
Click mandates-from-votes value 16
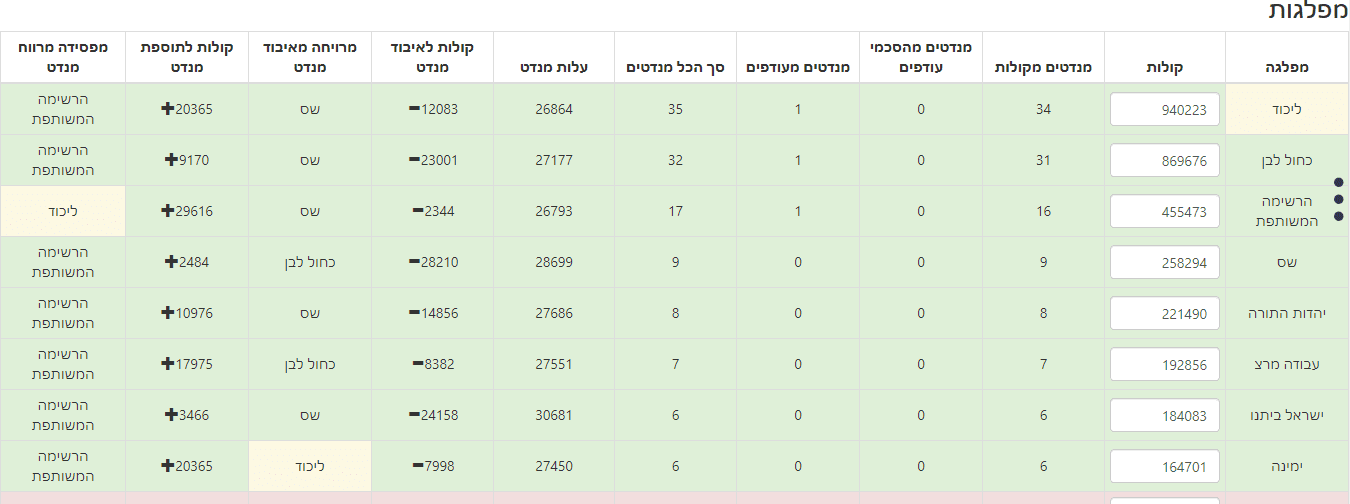point(1043,211)
